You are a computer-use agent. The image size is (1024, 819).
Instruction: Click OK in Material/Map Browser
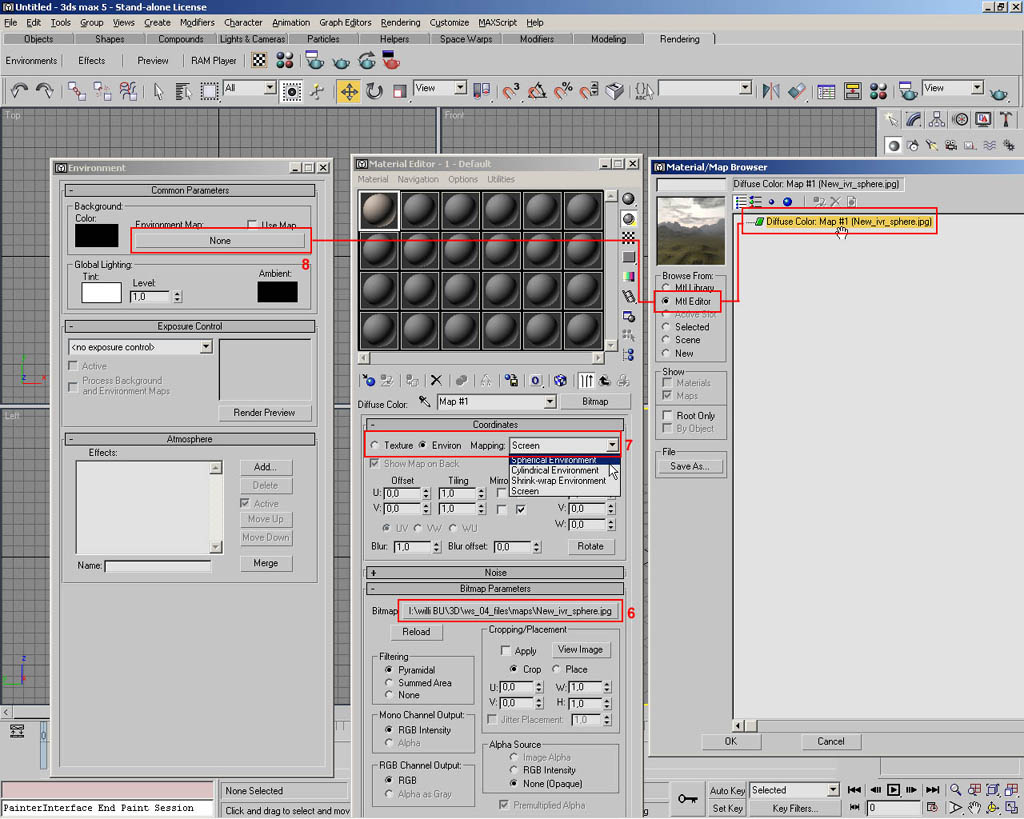pyautogui.click(x=731, y=742)
